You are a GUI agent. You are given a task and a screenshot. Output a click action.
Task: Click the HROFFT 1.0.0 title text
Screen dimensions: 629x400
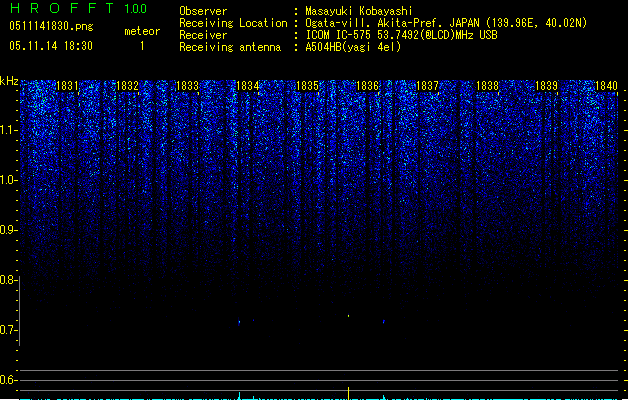point(79,8)
